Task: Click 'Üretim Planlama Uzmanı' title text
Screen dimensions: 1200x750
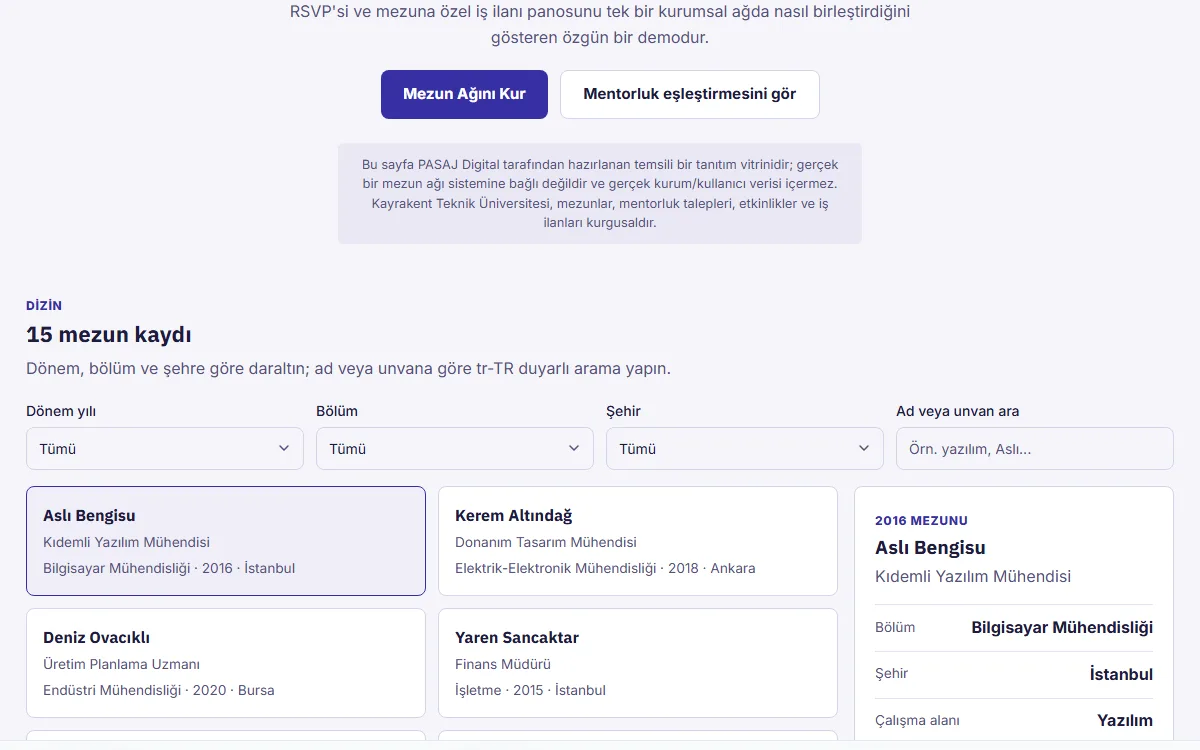Action: [x=122, y=664]
